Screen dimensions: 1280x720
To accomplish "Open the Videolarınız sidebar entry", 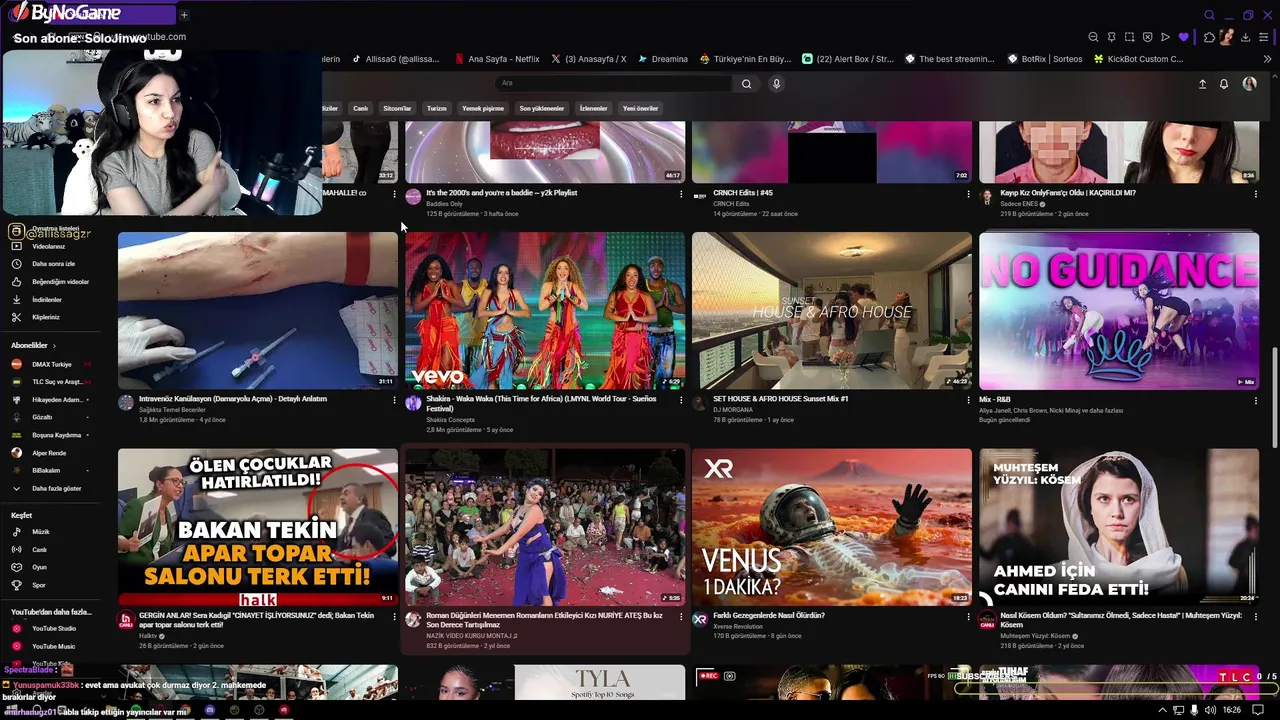I will (x=48, y=246).
